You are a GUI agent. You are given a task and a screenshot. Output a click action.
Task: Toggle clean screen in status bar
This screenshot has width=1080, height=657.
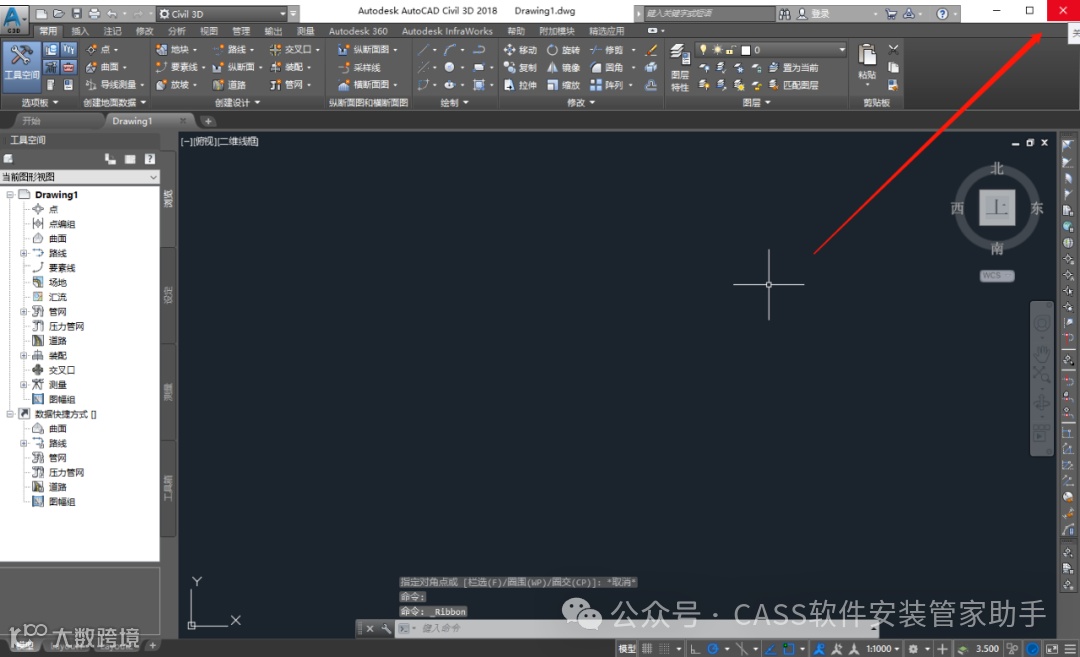[1052, 649]
